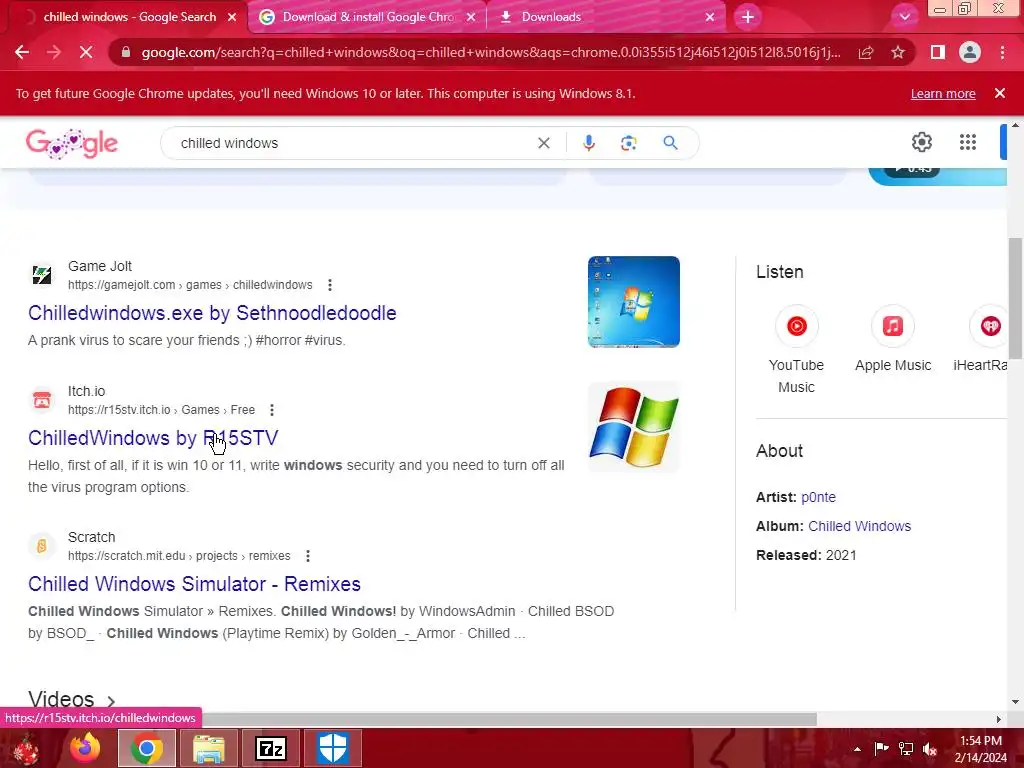Viewport: 1024px width, 768px height.
Task: Open Chilledwindows.exe by Sethnoodledoodle result
Action: click(212, 313)
